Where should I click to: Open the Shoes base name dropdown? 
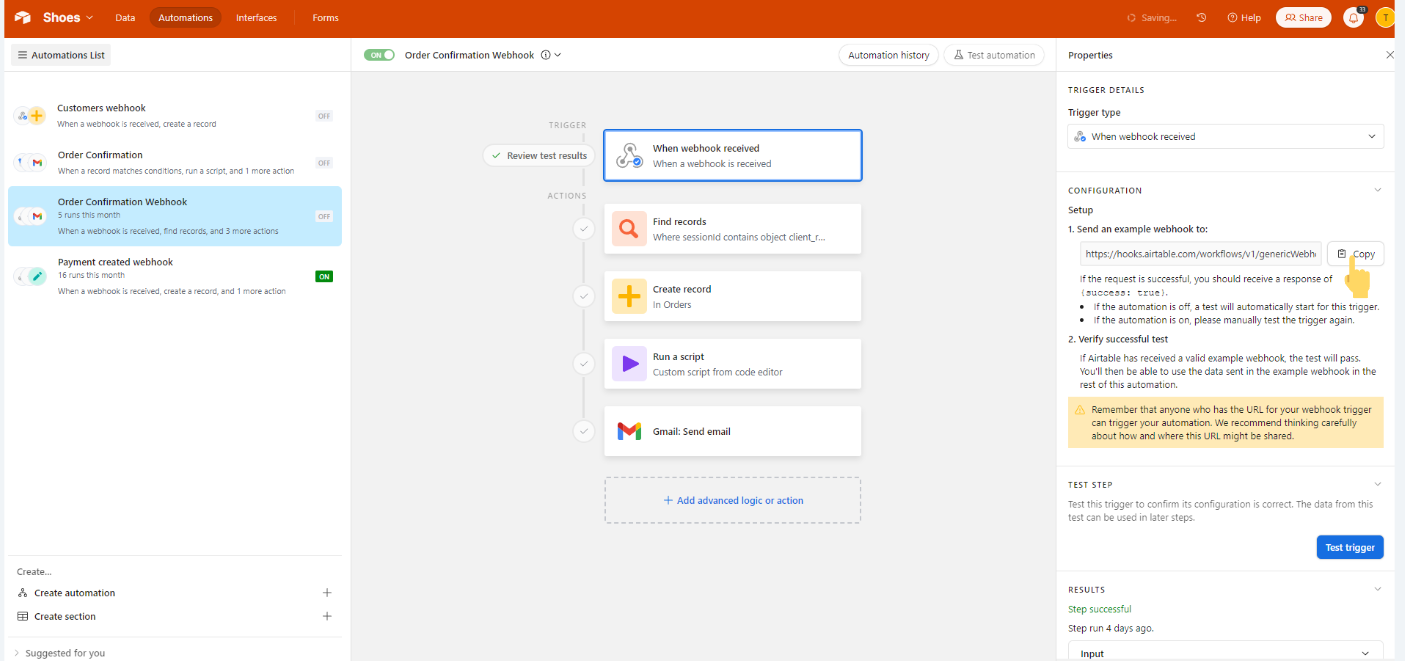point(68,17)
